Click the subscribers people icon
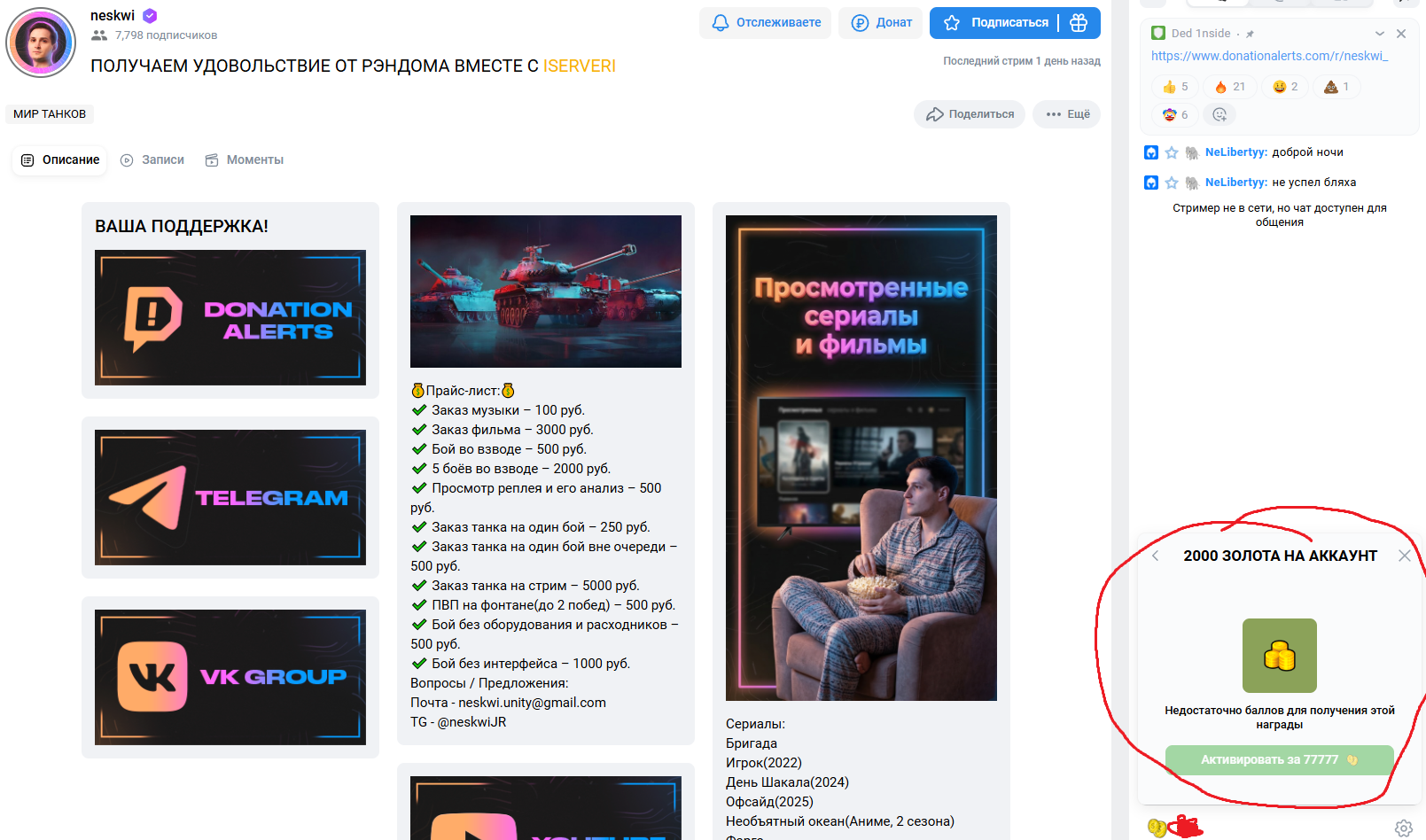This screenshot has height=840, width=1426. point(99,35)
